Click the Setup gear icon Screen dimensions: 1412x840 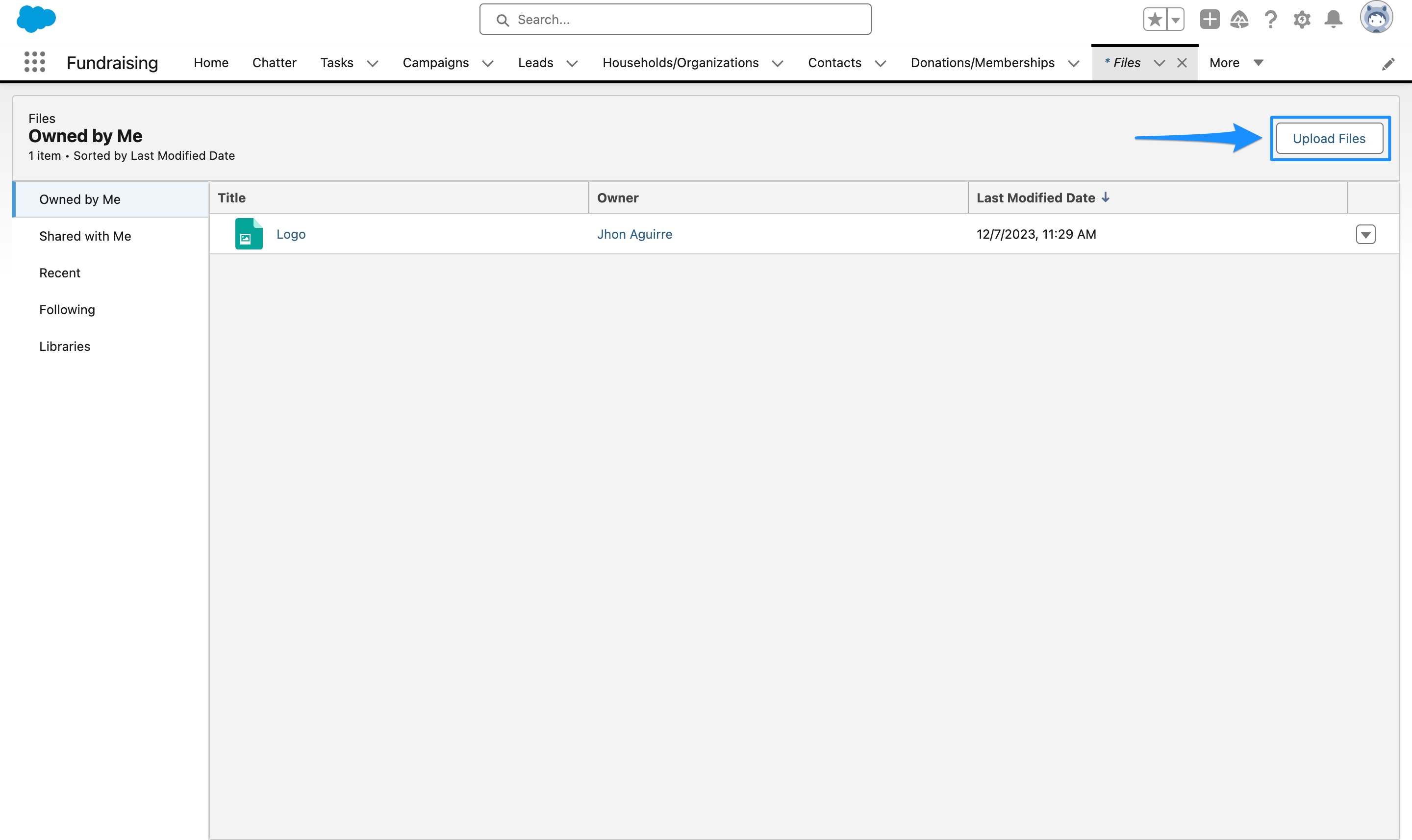pos(1302,19)
